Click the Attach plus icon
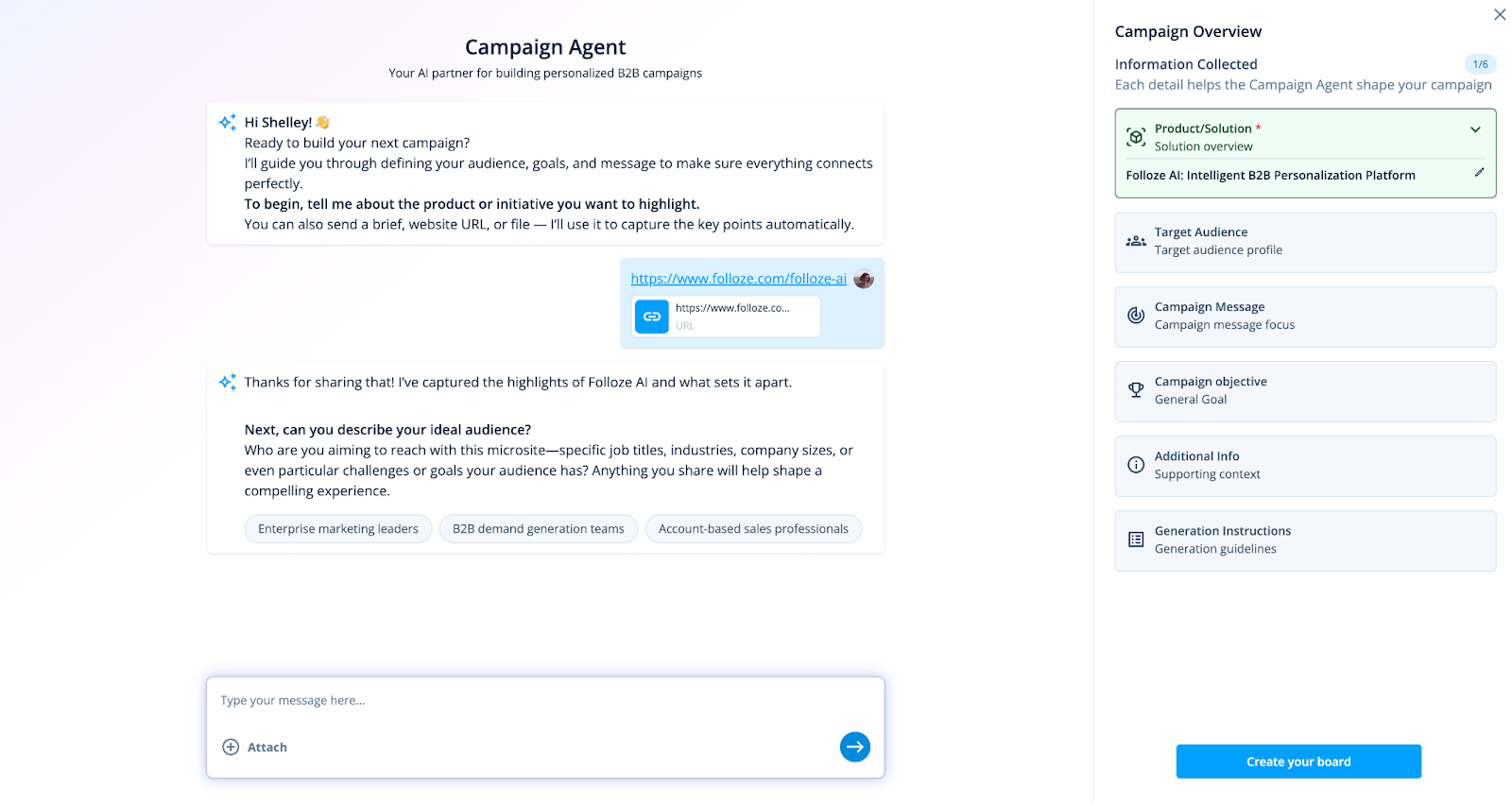The height and width of the screenshot is (805, 1512). click(231, 747)
